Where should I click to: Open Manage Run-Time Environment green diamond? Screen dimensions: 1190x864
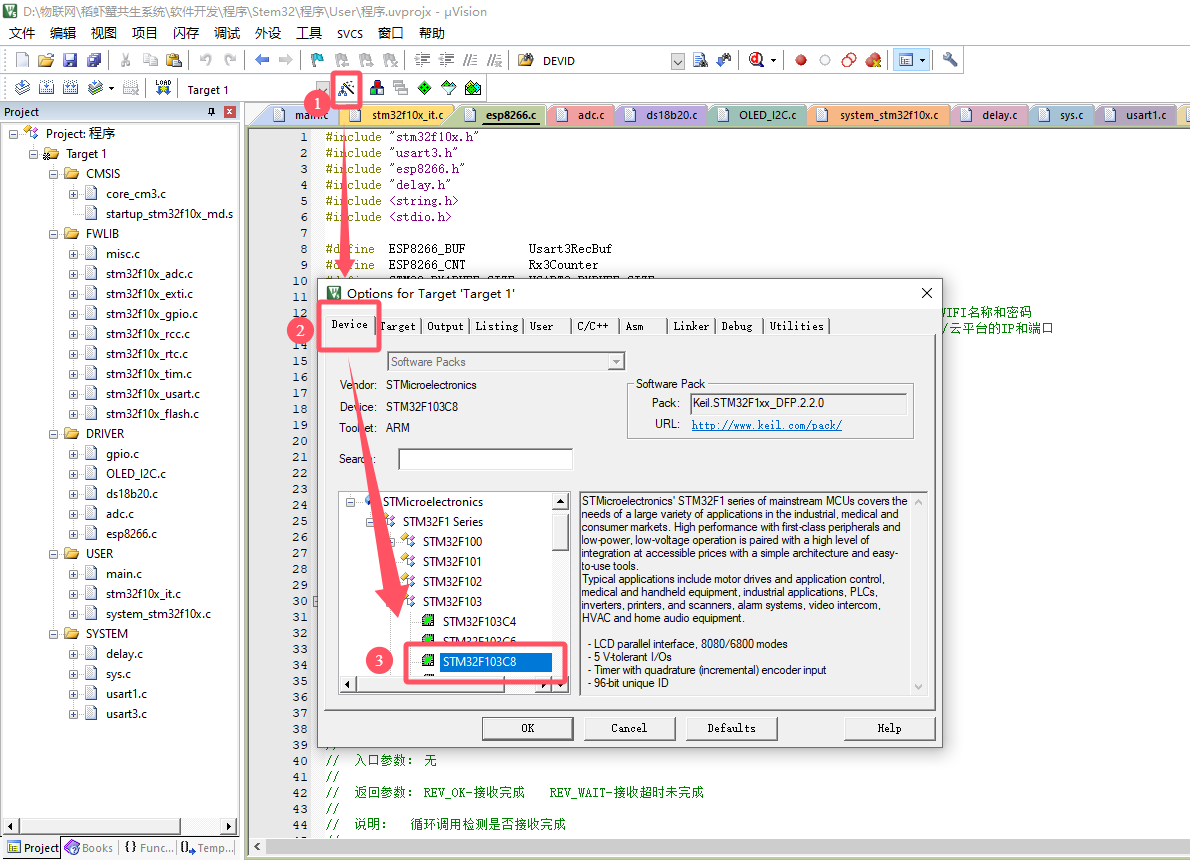[424, 88]
